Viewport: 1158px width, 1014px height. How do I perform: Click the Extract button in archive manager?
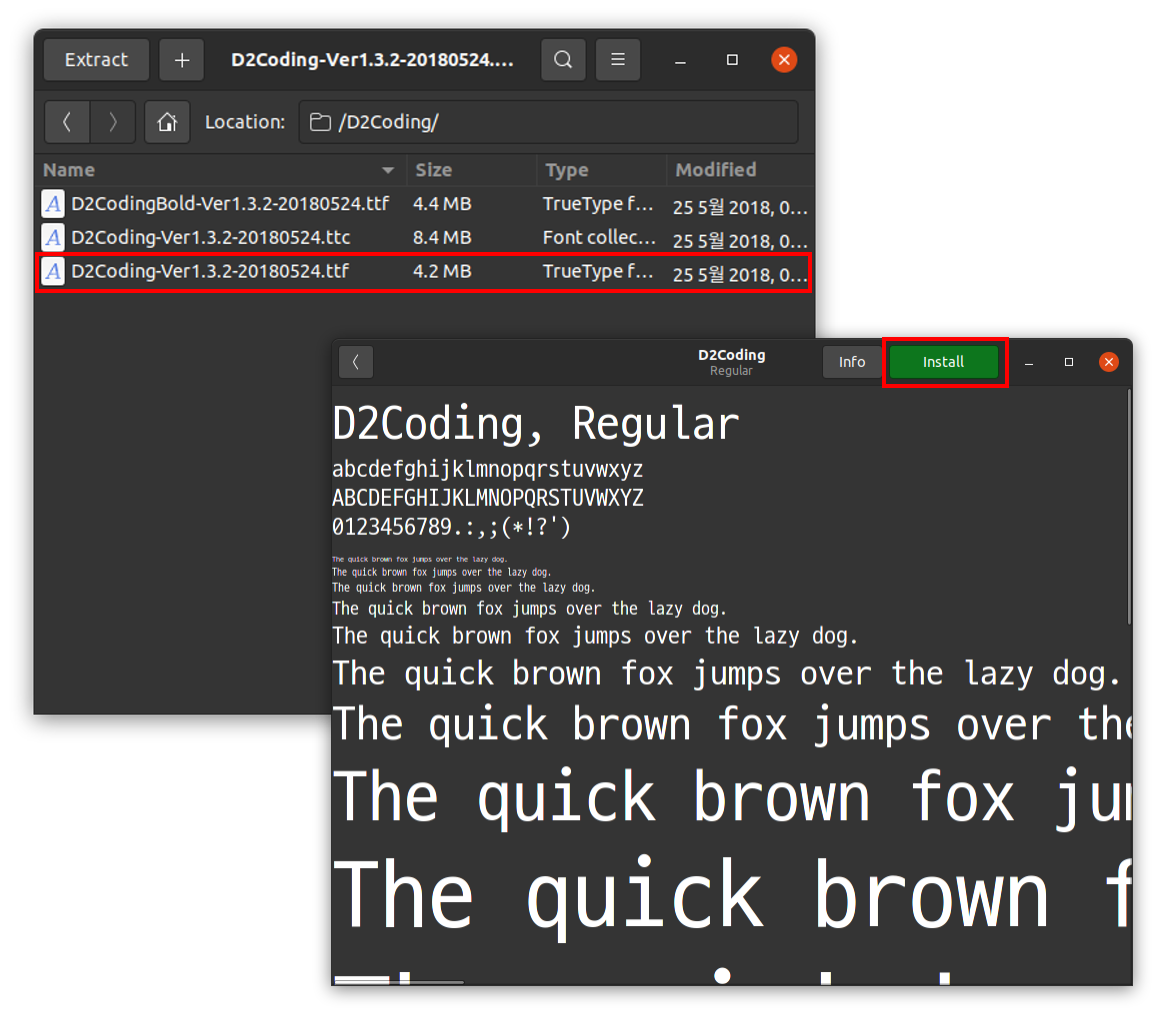pos(96,60)
